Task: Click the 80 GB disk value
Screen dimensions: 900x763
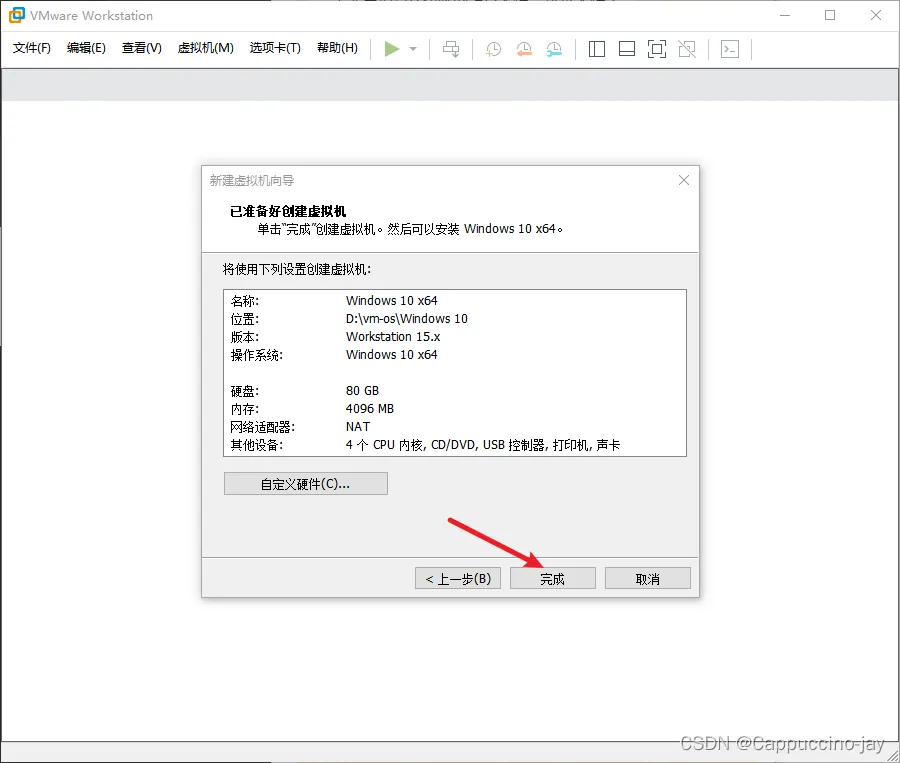Action: pyautogui.click(x=362, y=390)
